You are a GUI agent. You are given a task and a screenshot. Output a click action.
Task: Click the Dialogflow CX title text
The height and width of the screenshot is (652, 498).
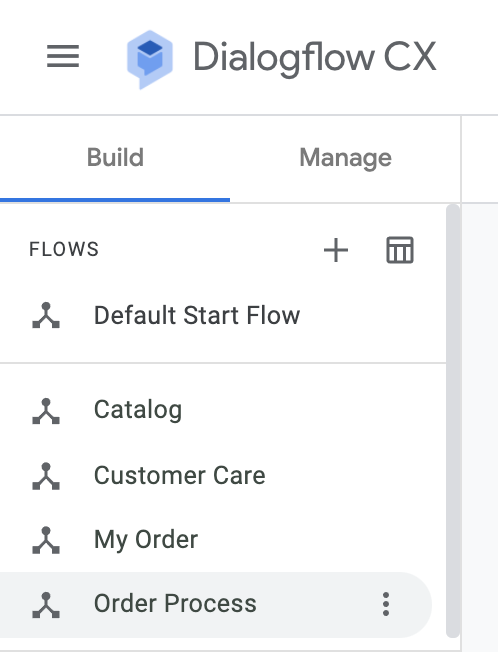pos(315,57)
